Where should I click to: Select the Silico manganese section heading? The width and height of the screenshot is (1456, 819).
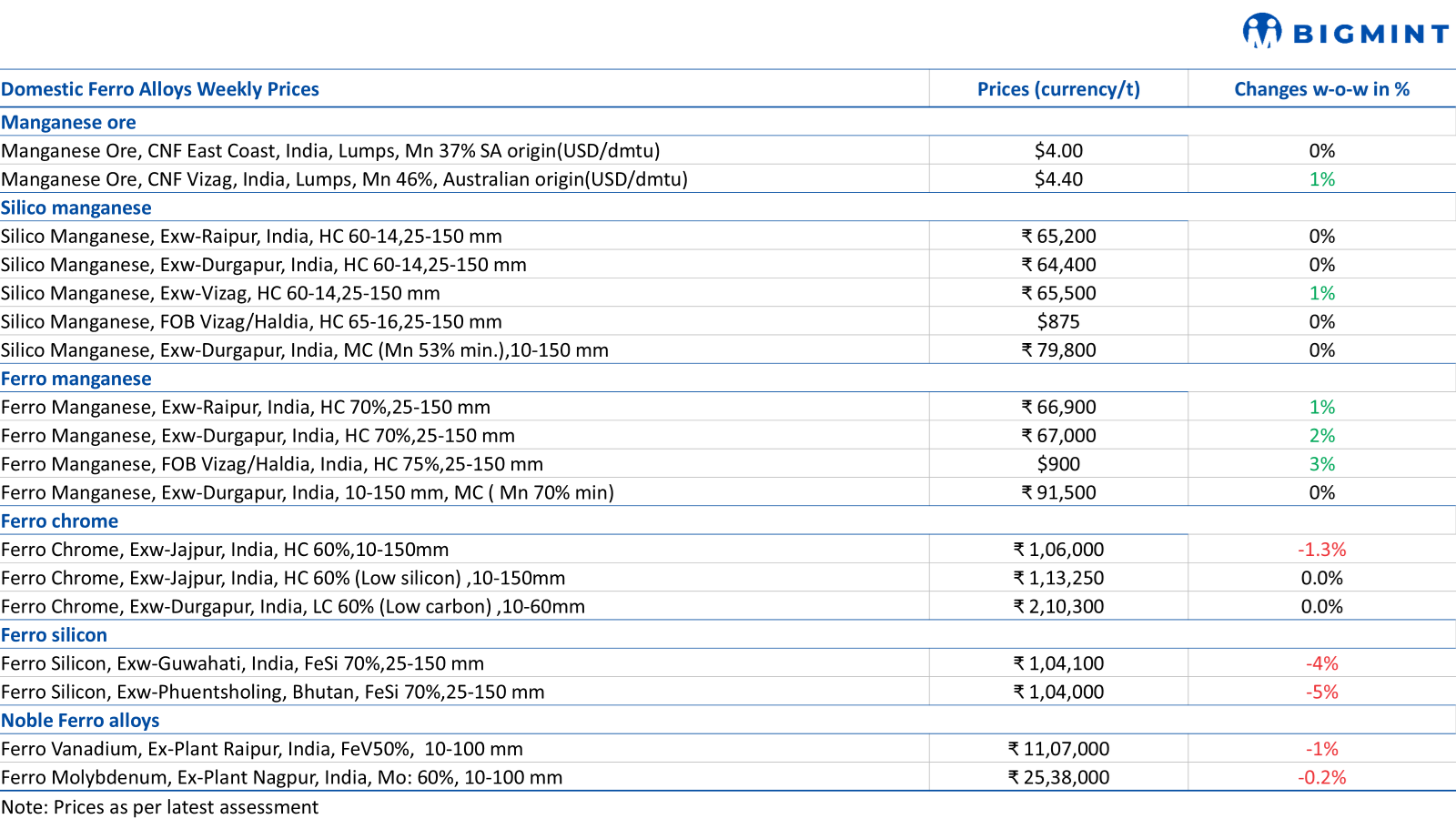pos(76,207)
